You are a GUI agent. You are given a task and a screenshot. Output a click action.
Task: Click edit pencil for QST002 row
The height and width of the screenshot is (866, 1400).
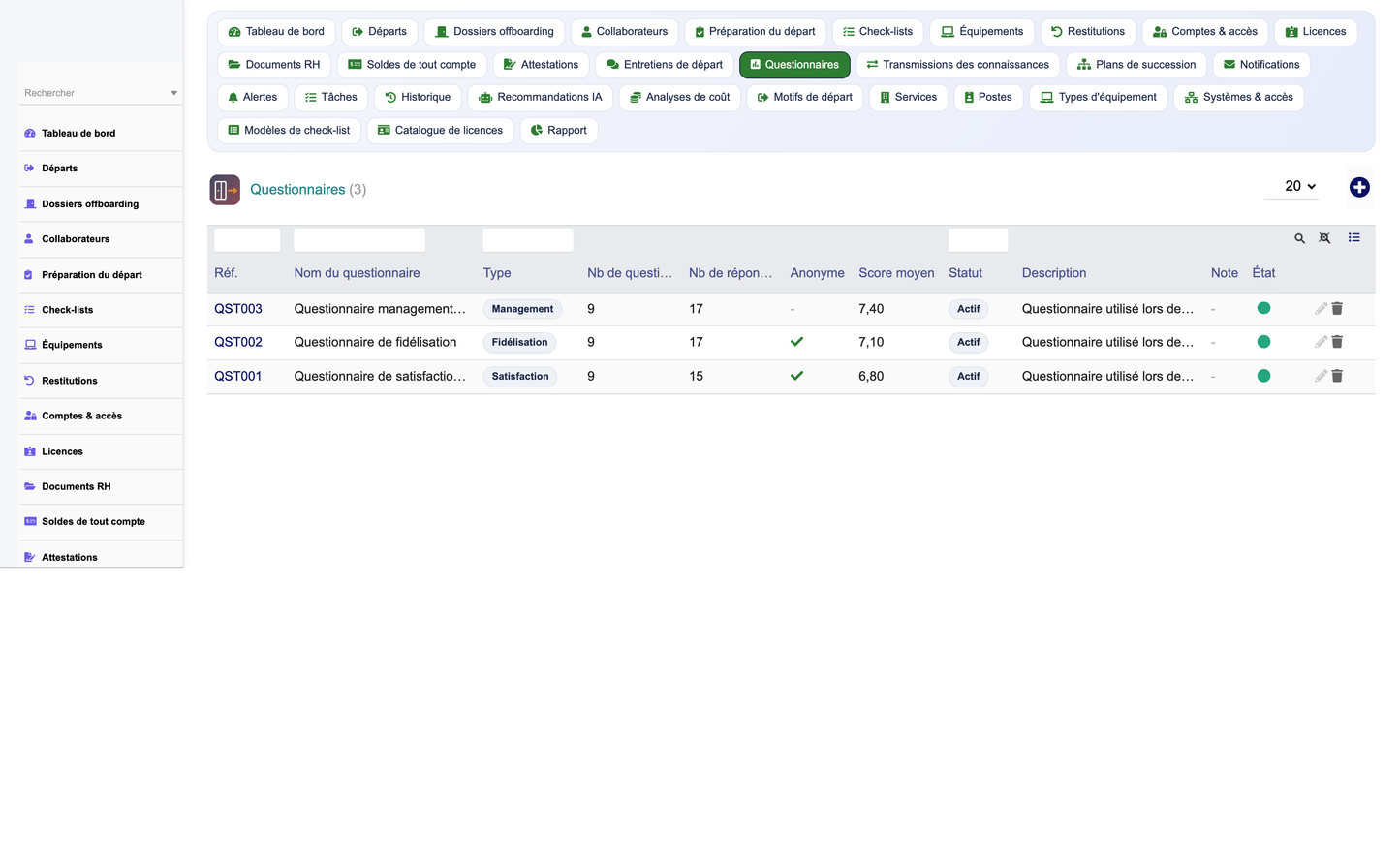(1321, 341)
